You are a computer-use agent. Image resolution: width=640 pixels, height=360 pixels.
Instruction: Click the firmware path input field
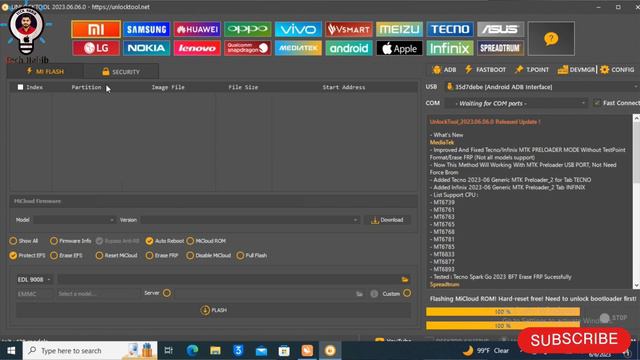(x=229, y=280)
